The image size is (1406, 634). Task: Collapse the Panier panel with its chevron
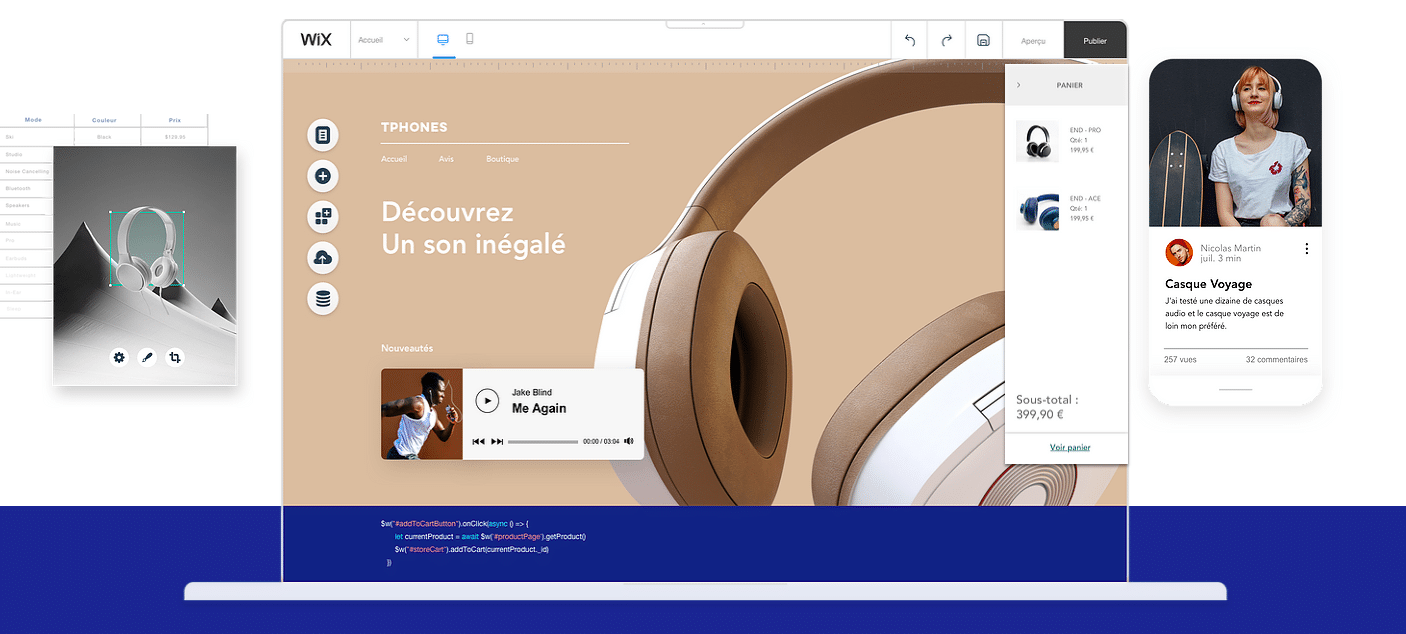pos(1017,86)
